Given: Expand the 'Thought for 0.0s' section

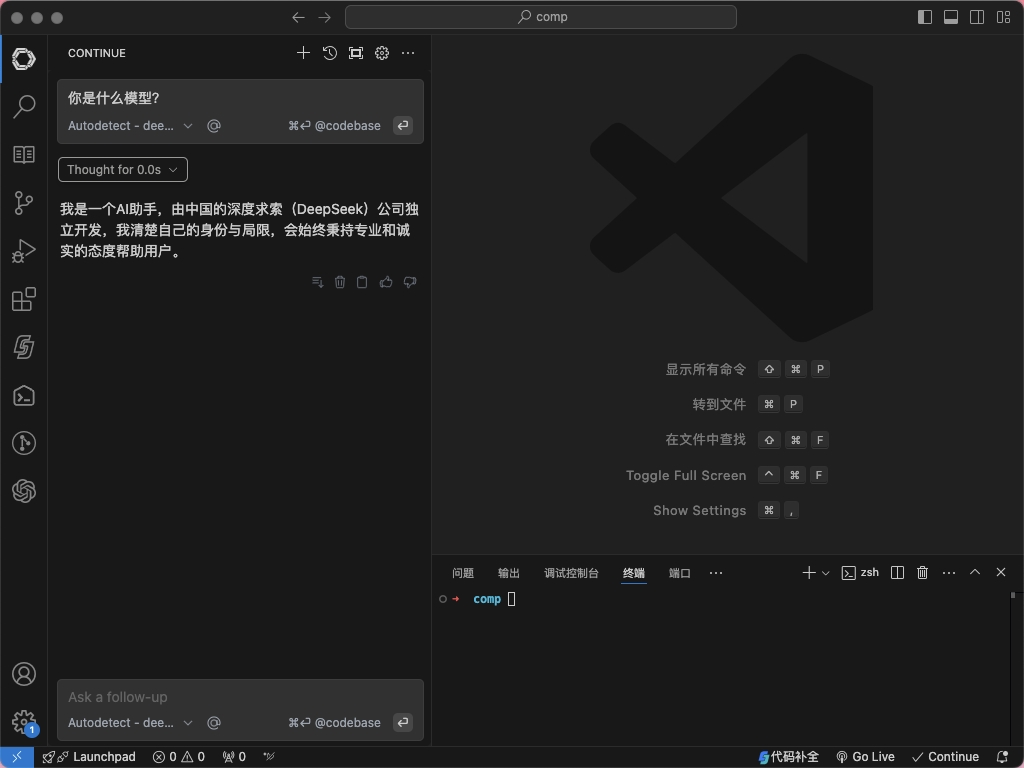Looking at the screenshot, I should [122, 169].
